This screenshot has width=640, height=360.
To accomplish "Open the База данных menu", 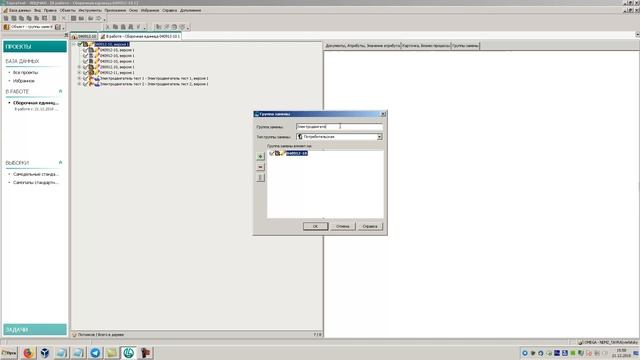I will 19,10.
